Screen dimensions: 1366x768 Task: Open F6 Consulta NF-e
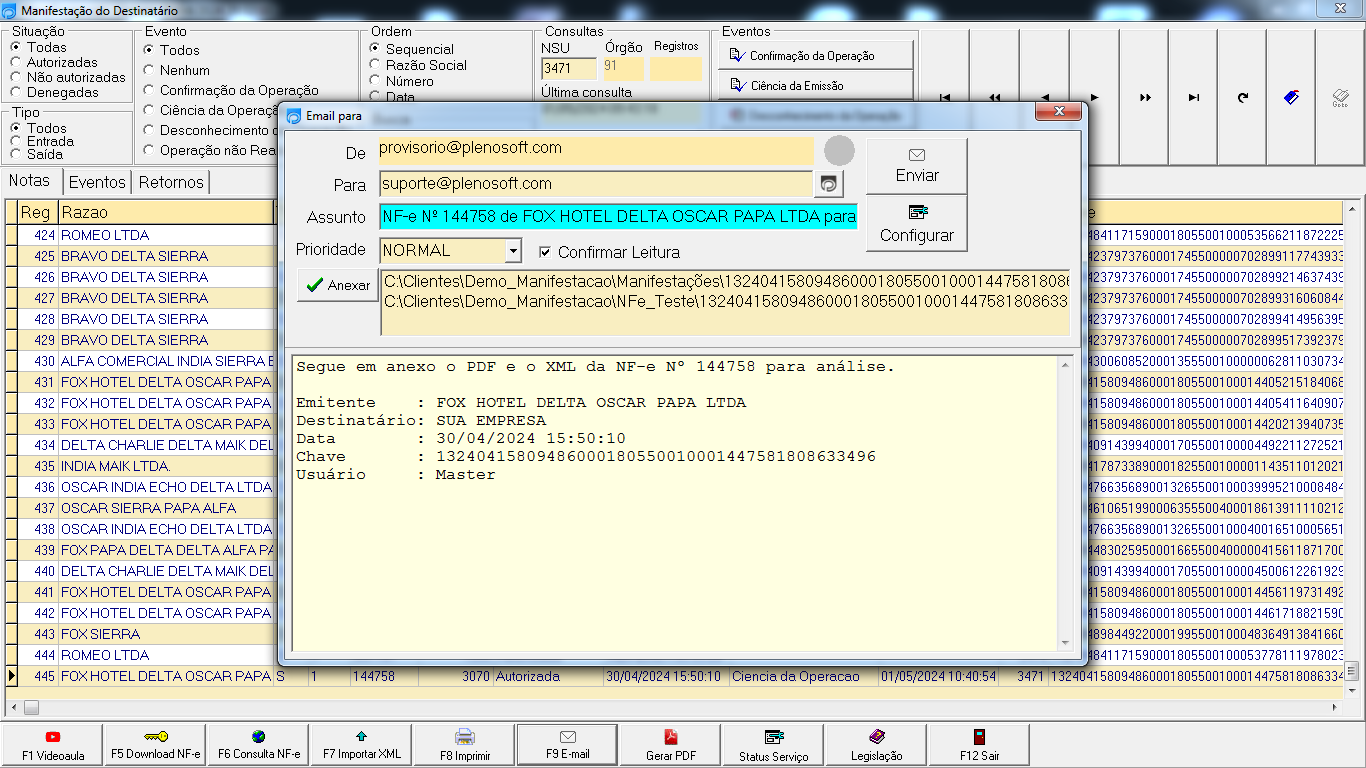click(259, 745)
